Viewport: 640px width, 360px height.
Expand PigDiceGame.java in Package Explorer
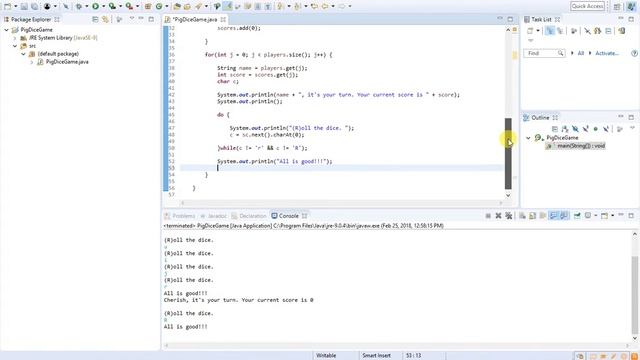click(32, 62)
